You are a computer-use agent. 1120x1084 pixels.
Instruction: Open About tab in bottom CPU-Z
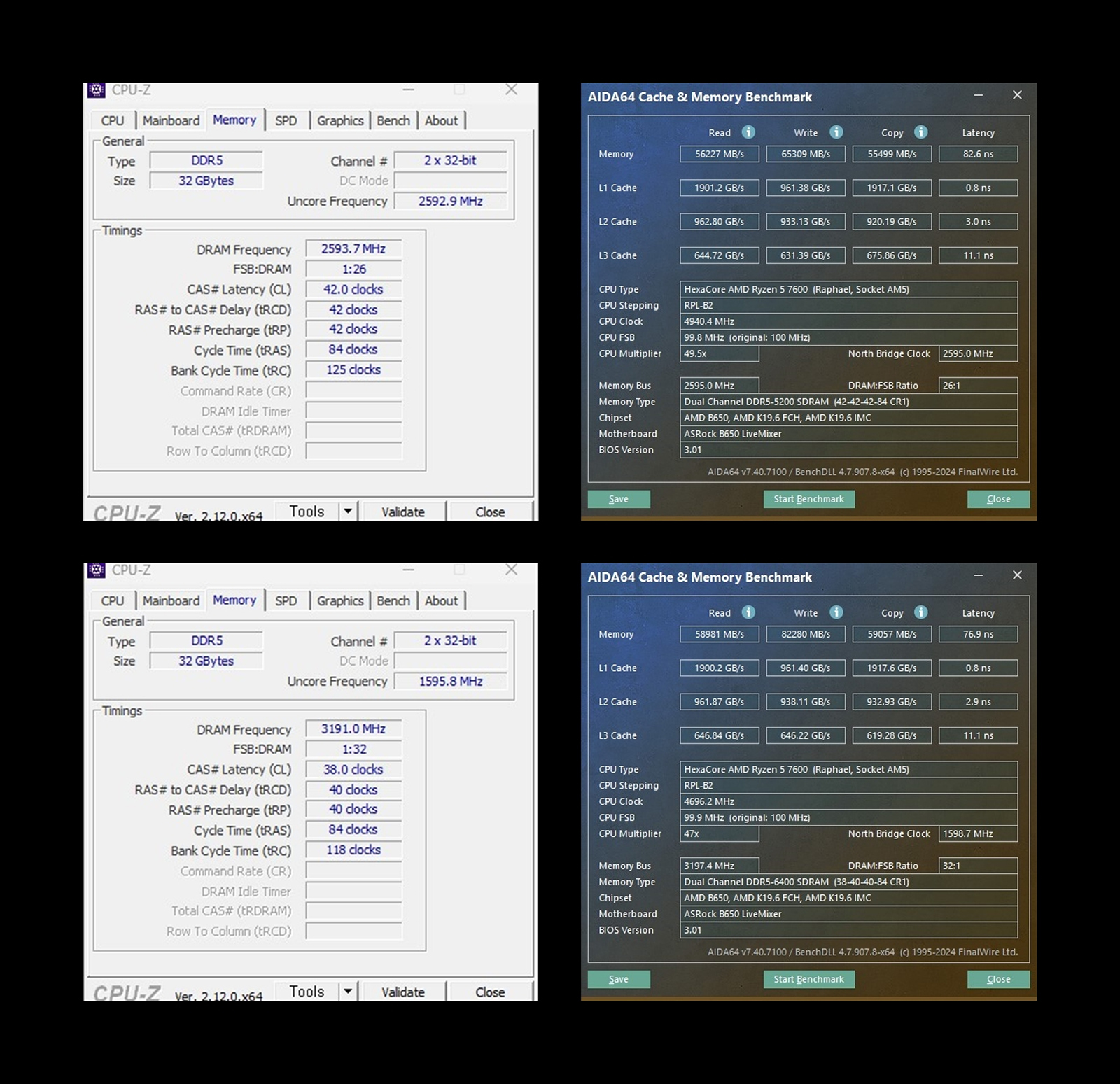tap(441, 600)
